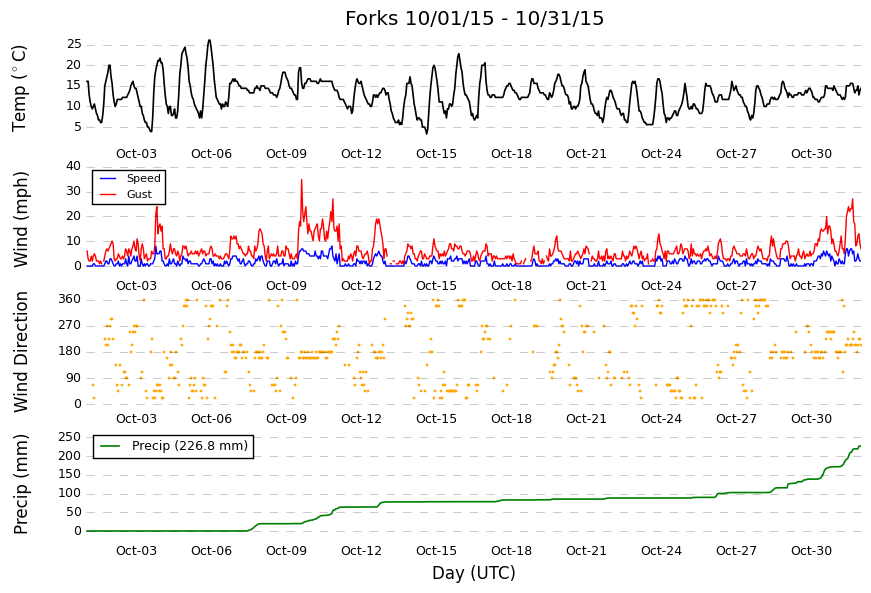The height and width of the screenshot is (593, 871).
Task: Click the red Gust legend line swatch
Action: [x=107, y=194]
